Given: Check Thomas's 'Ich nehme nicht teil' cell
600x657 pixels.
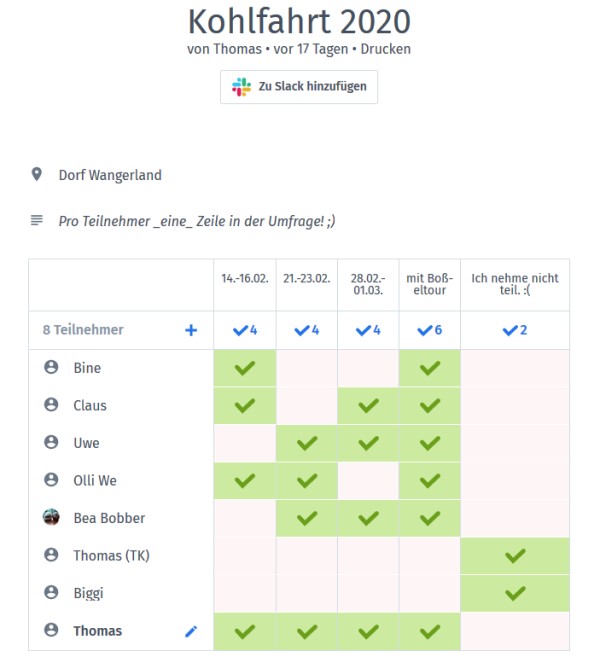Looking at the screenshot, I should (515, 631).
